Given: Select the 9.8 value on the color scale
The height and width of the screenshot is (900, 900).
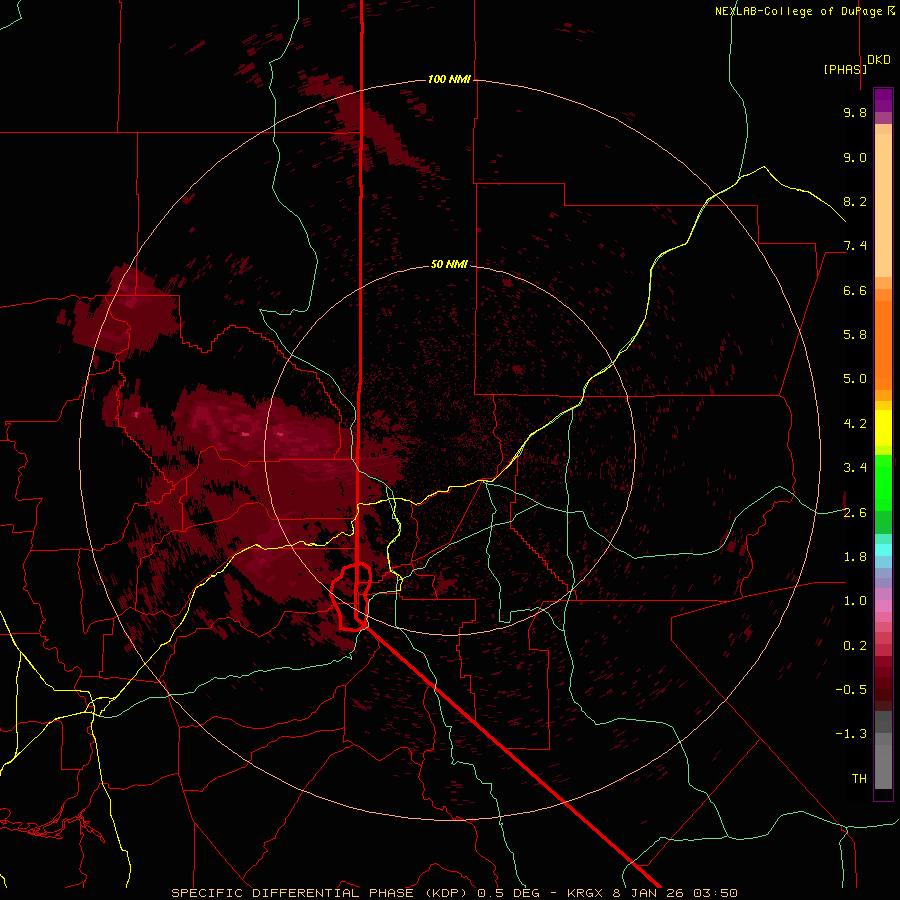Looking at the screenshot, I should [855, 112].
